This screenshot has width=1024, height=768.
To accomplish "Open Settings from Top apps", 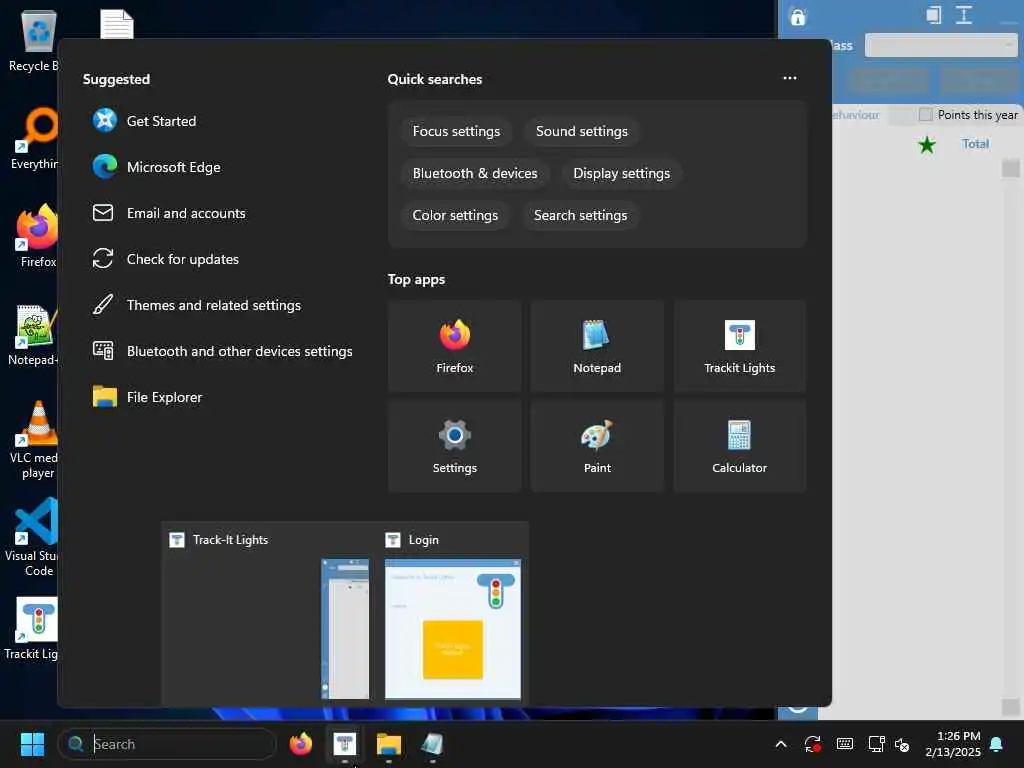I will [x=455, y=446].
